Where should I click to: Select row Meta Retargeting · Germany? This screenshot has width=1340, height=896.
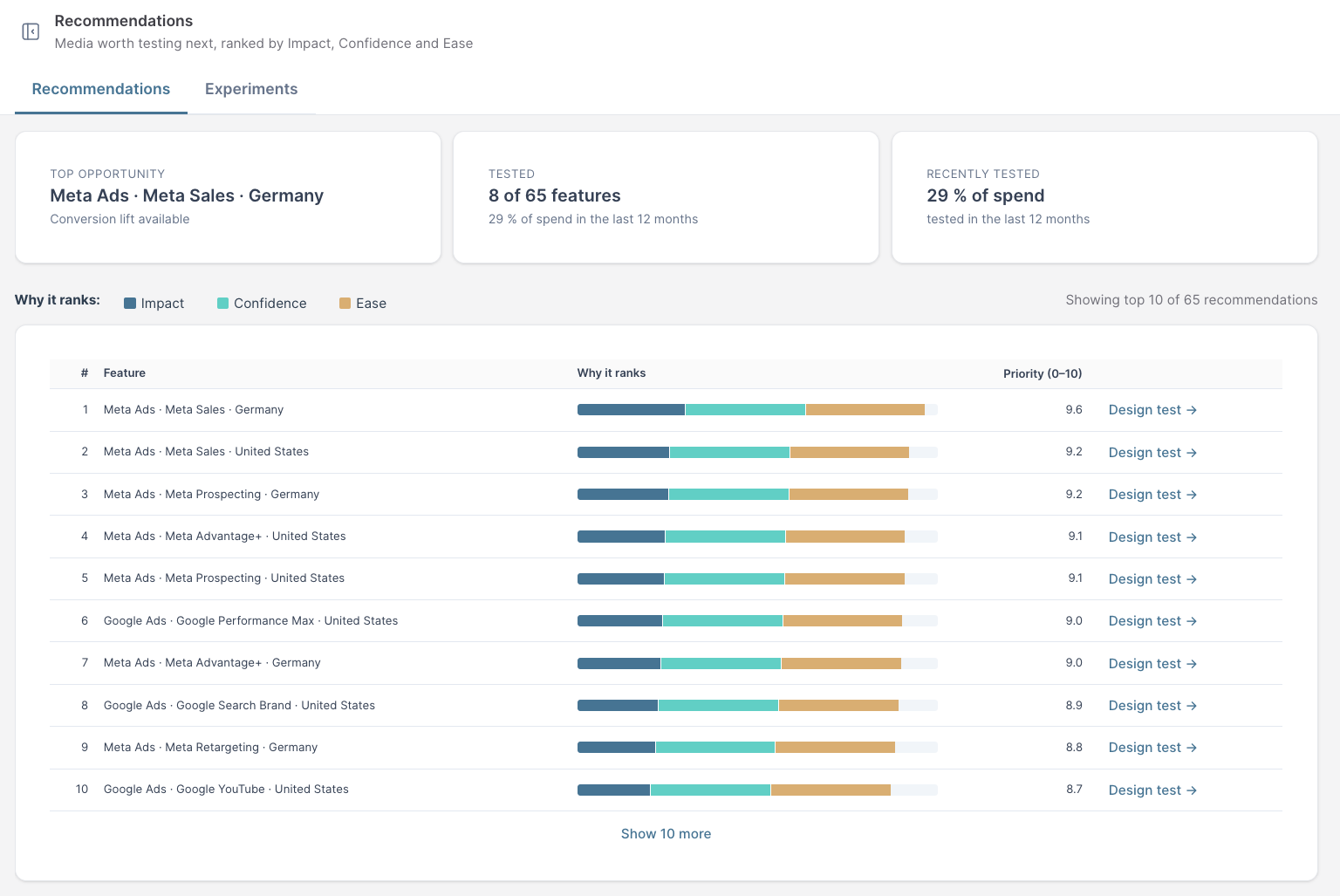[666, 748]
